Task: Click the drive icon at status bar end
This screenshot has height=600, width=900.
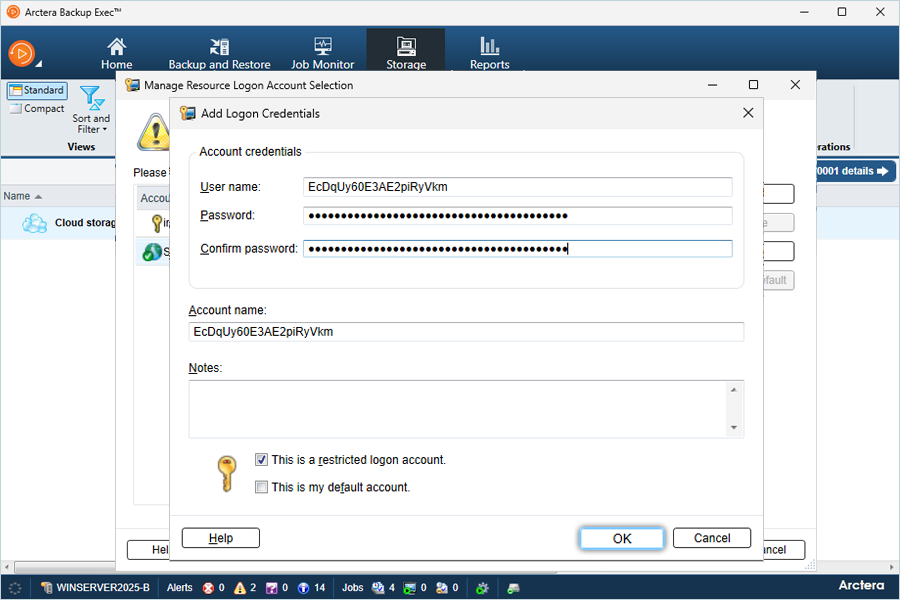Action: (x=514, y=588)
